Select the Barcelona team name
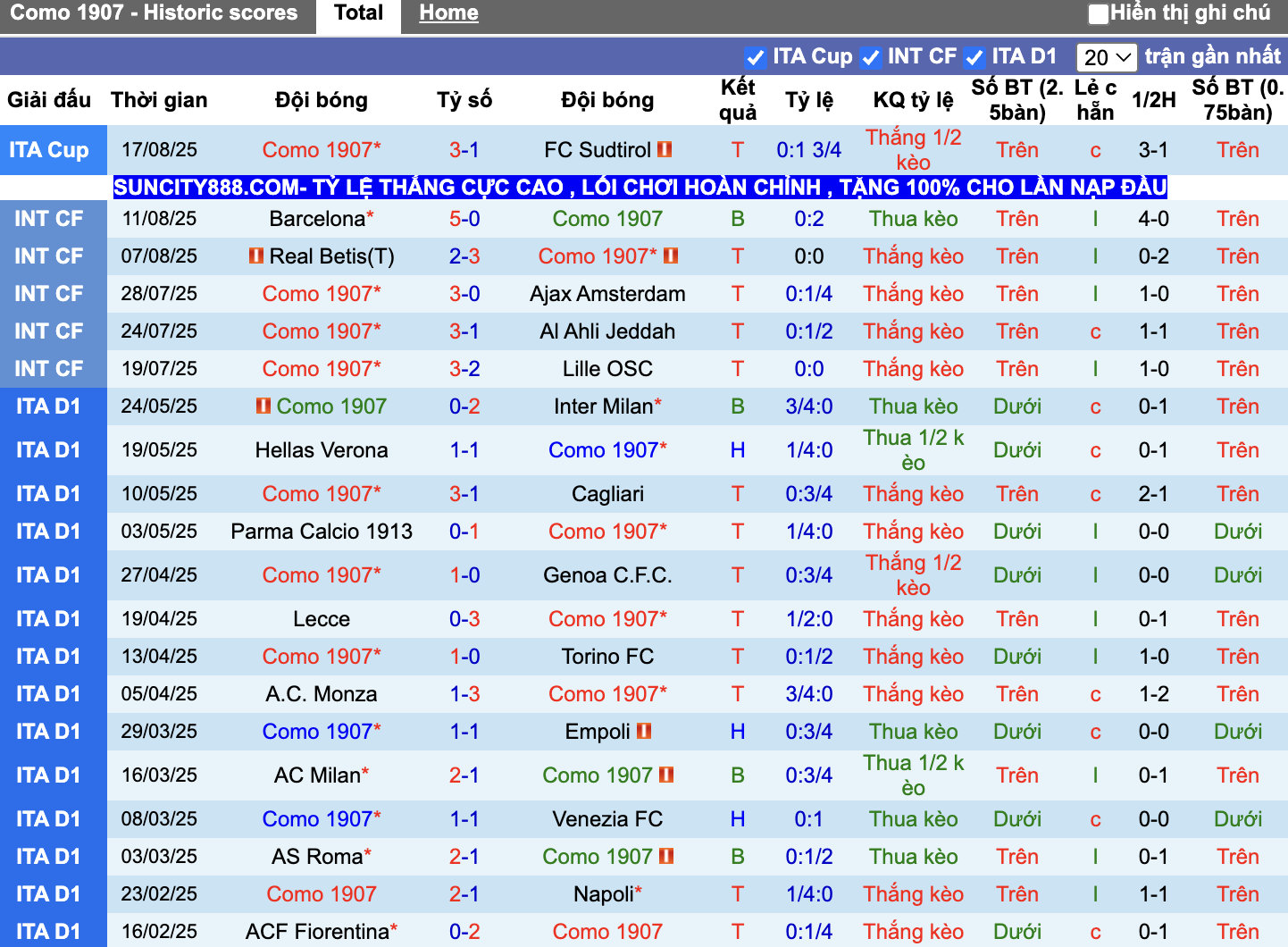Screen dimensions: 1288x947 click(317, 219)
